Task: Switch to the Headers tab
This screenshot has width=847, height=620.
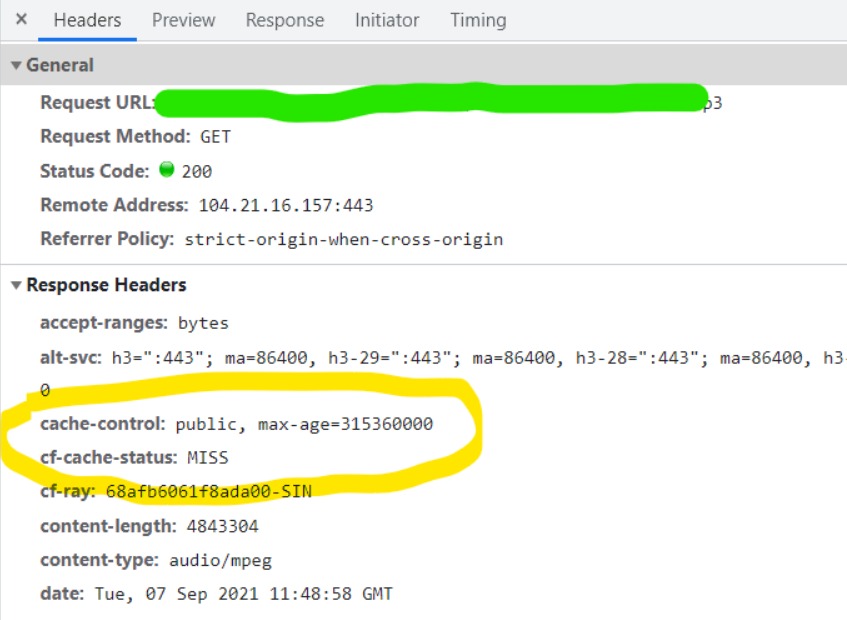Action: point(87,20)
